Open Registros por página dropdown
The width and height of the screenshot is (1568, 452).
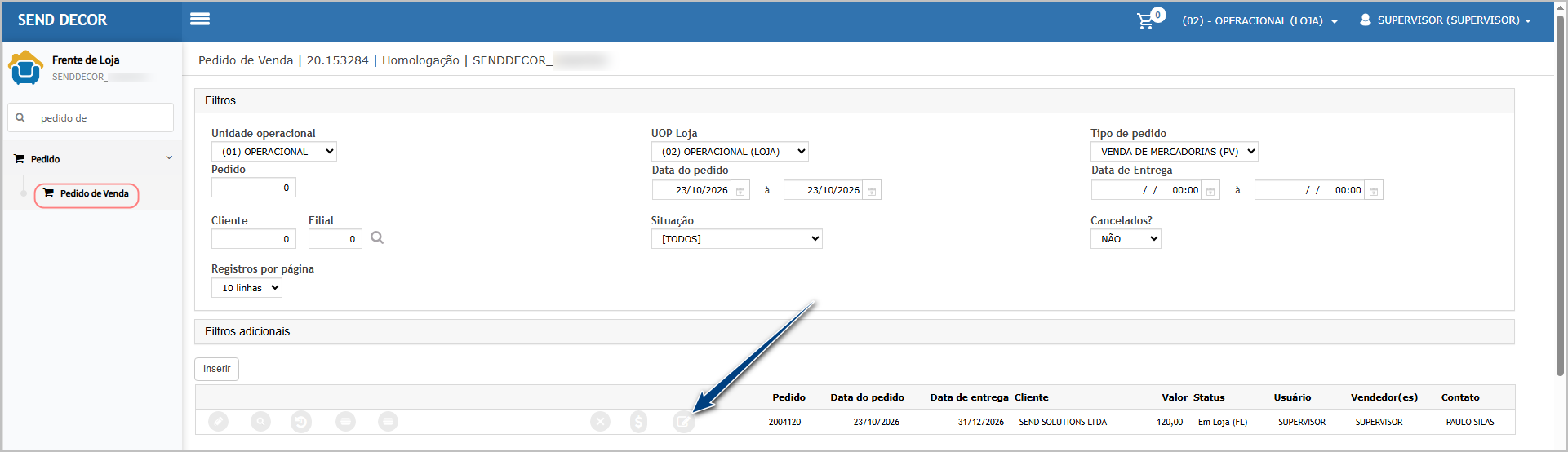(x=247, y=288)
